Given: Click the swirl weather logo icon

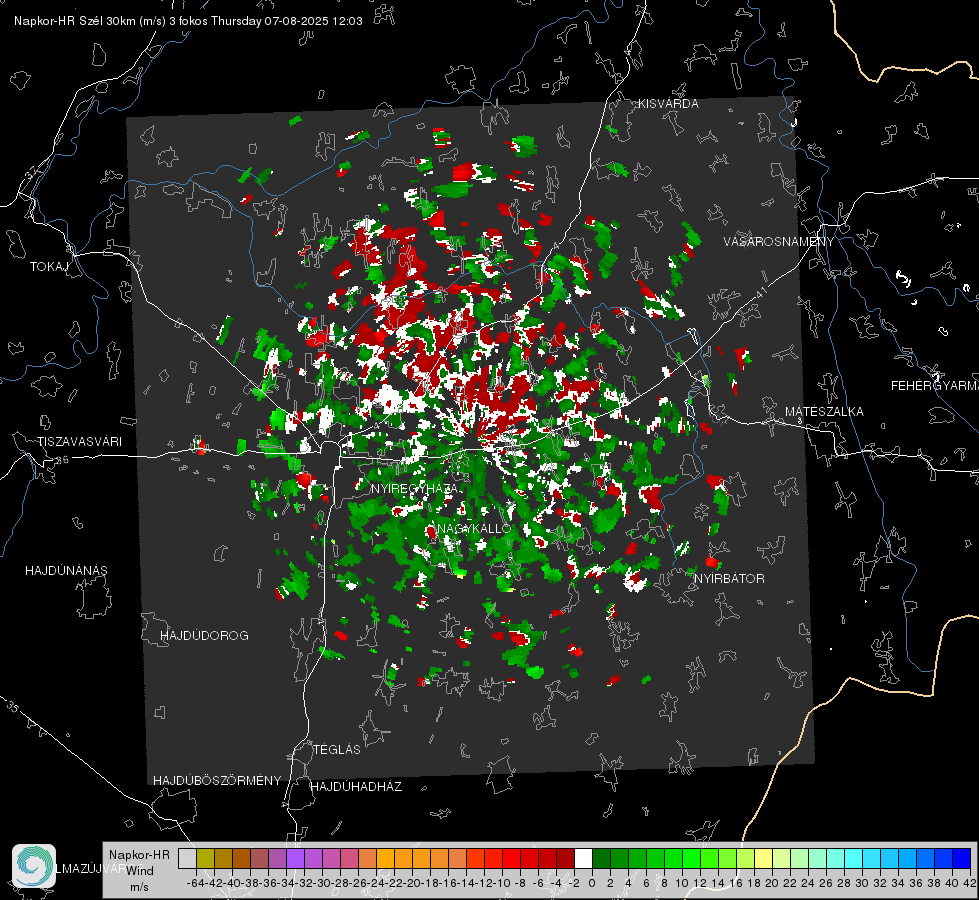Looking at the screenshot, I should [x=34, y=866].
